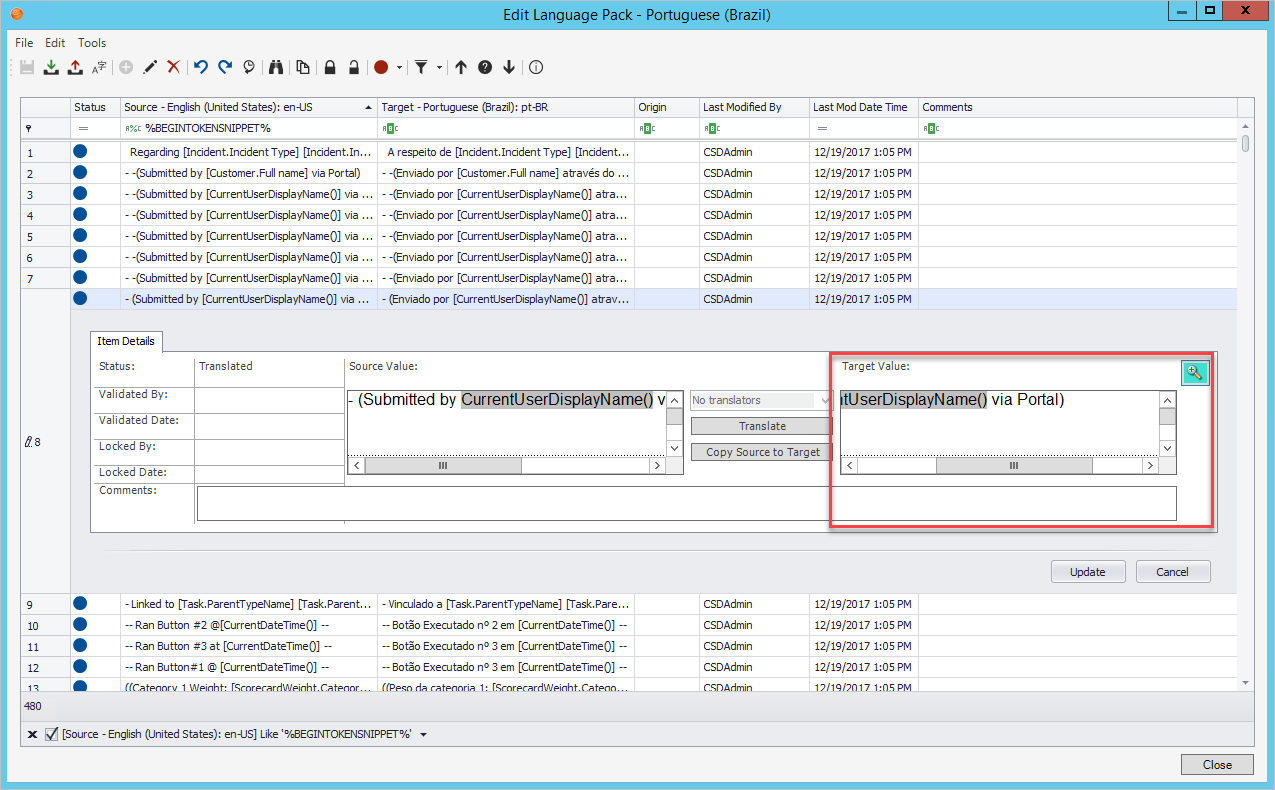Click inside the Target Value text box

pyautogui.click(x=999, y=424)
